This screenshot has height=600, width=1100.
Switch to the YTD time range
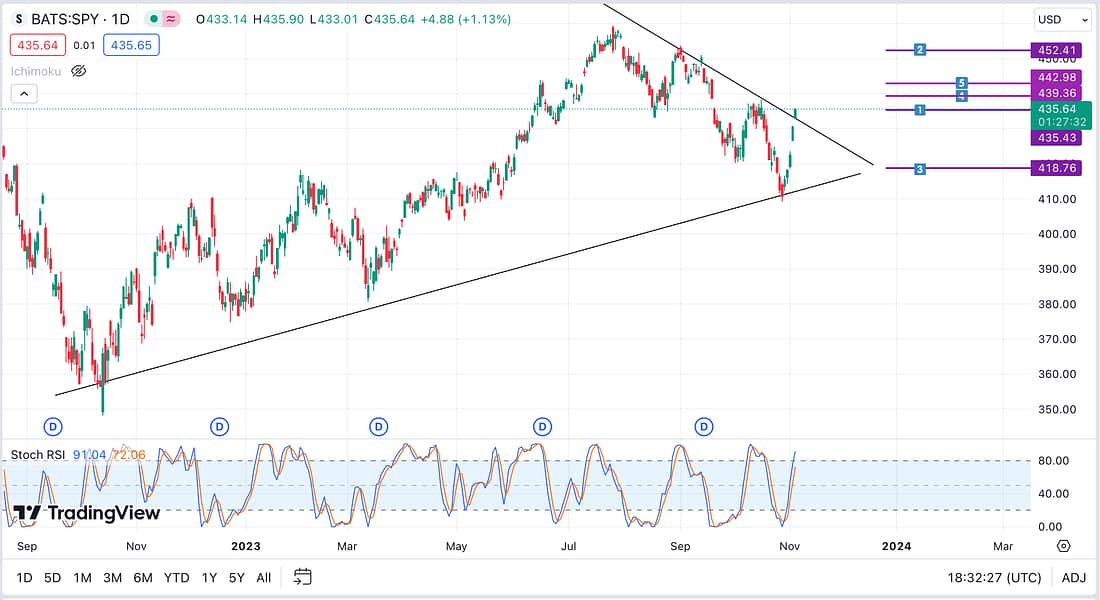click(177, 577)
